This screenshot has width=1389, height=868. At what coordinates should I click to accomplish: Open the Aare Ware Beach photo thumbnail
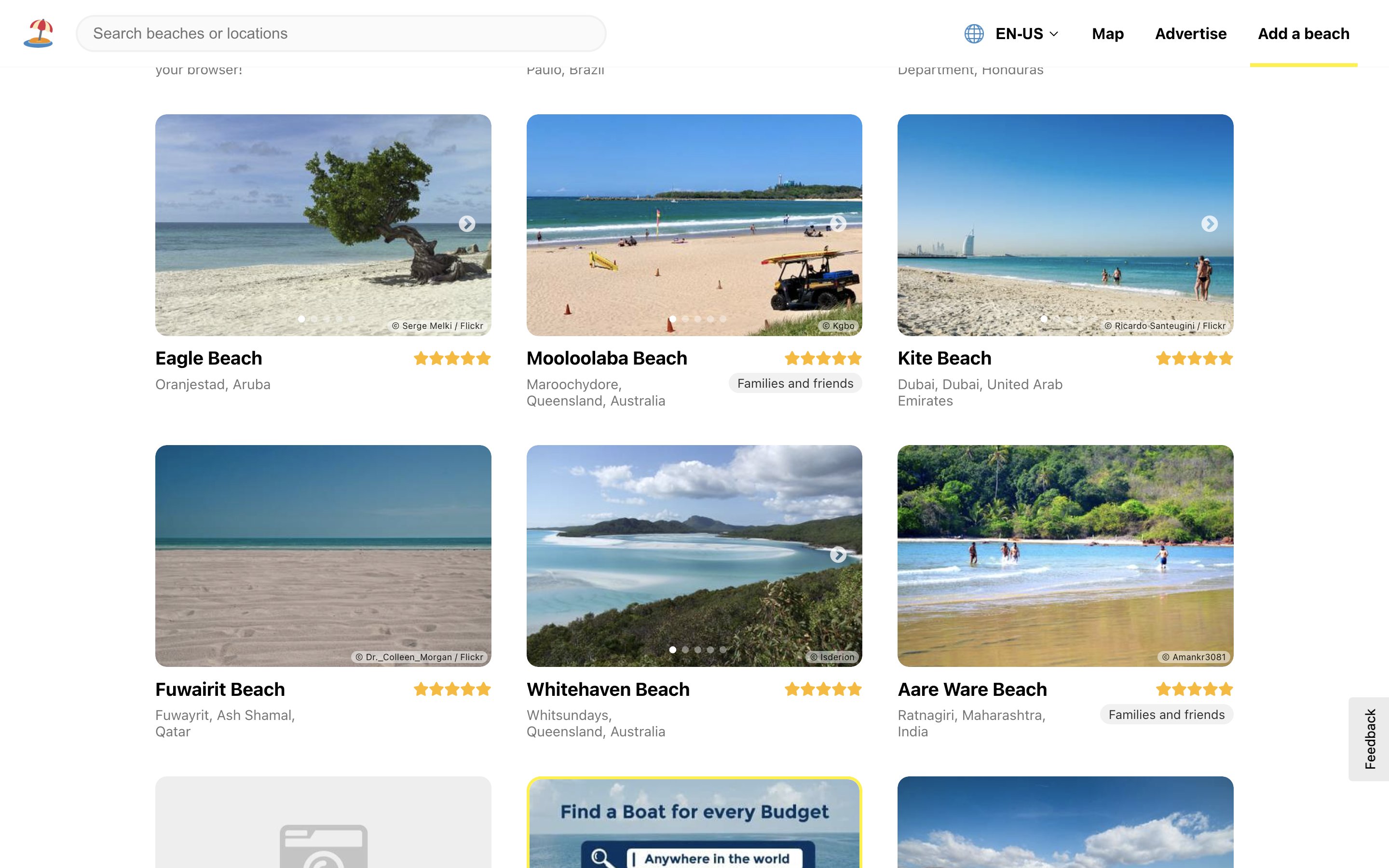(1065, 556)
